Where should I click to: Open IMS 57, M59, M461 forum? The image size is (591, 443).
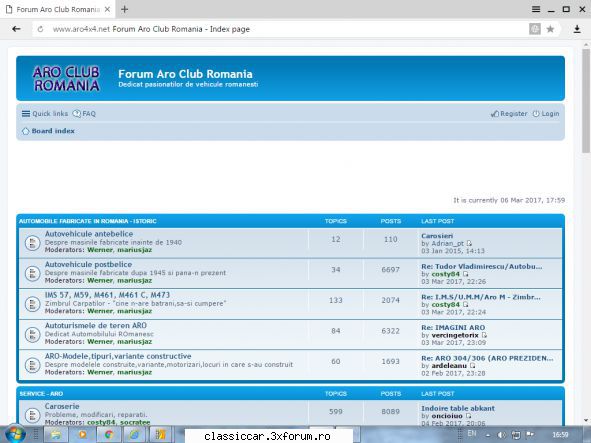[x=107, y=295]
